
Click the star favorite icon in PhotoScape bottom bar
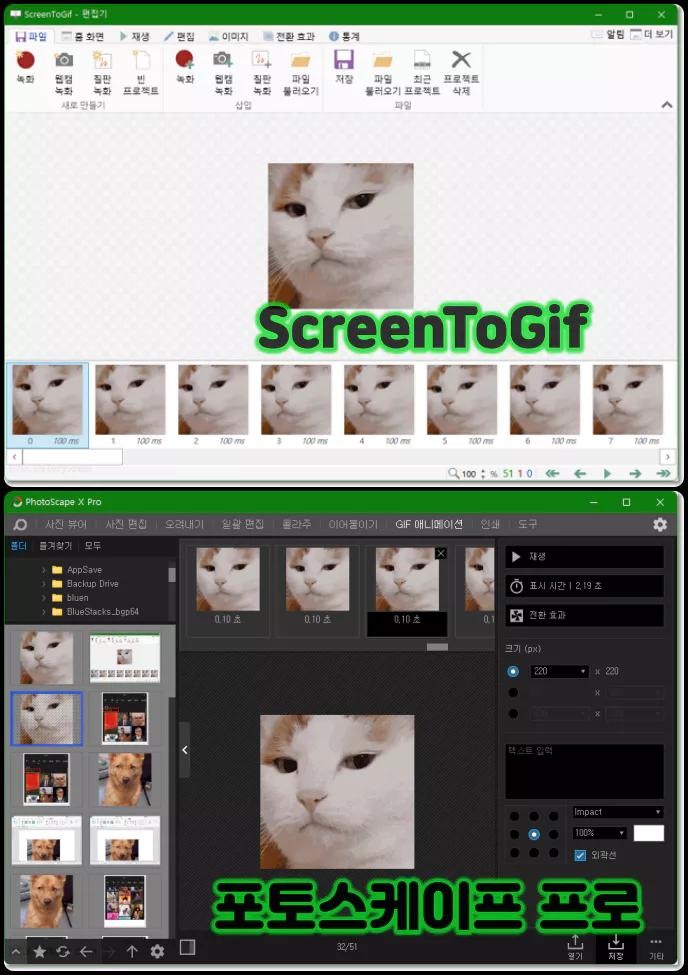pos(39,951)
